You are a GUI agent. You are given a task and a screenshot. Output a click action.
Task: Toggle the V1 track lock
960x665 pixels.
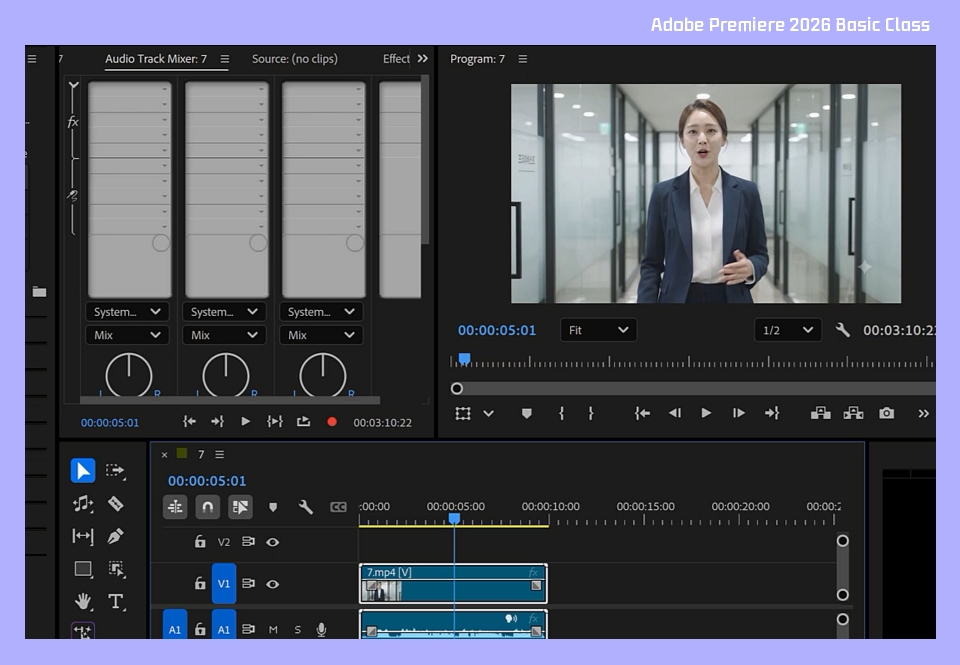[200, 584]
